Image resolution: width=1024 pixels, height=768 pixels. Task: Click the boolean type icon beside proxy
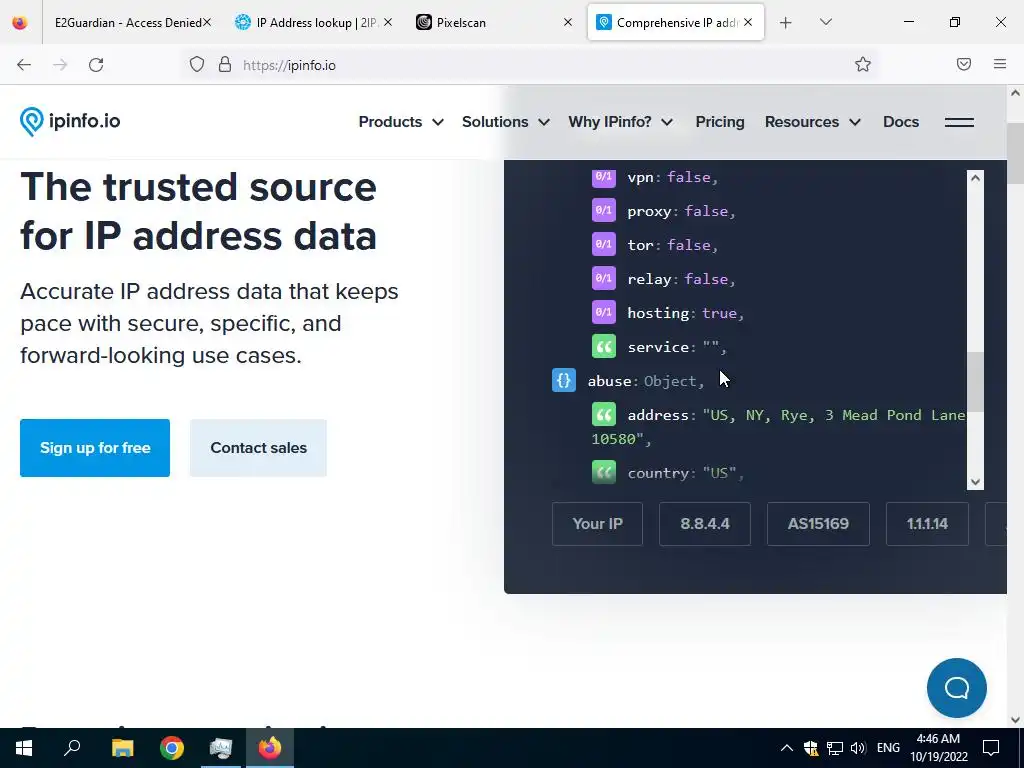point(603,210)
